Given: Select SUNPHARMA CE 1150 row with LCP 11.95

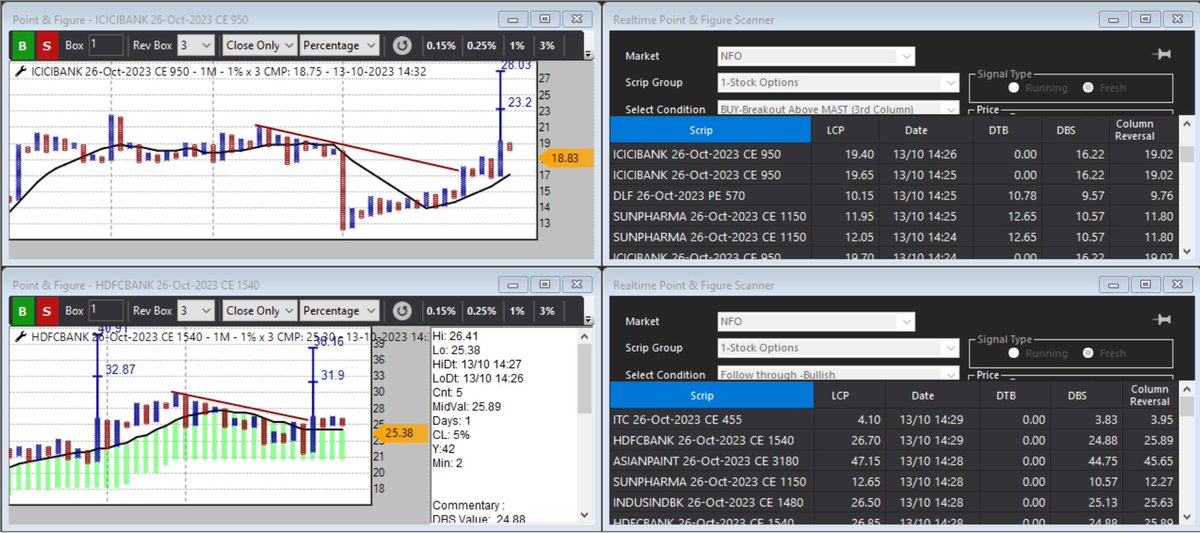Looking at the screenshot, I should point(894,216).
